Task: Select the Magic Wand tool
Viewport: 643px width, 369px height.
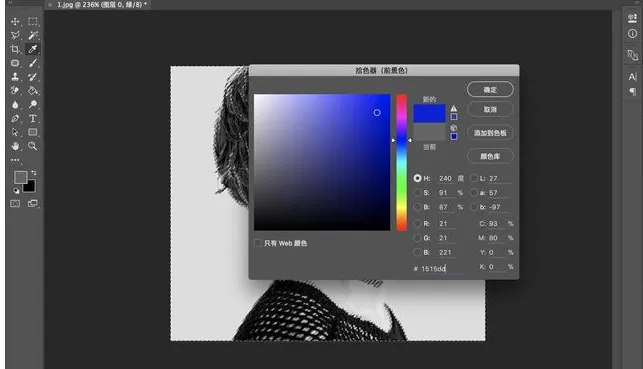Action: coord(33,35)
